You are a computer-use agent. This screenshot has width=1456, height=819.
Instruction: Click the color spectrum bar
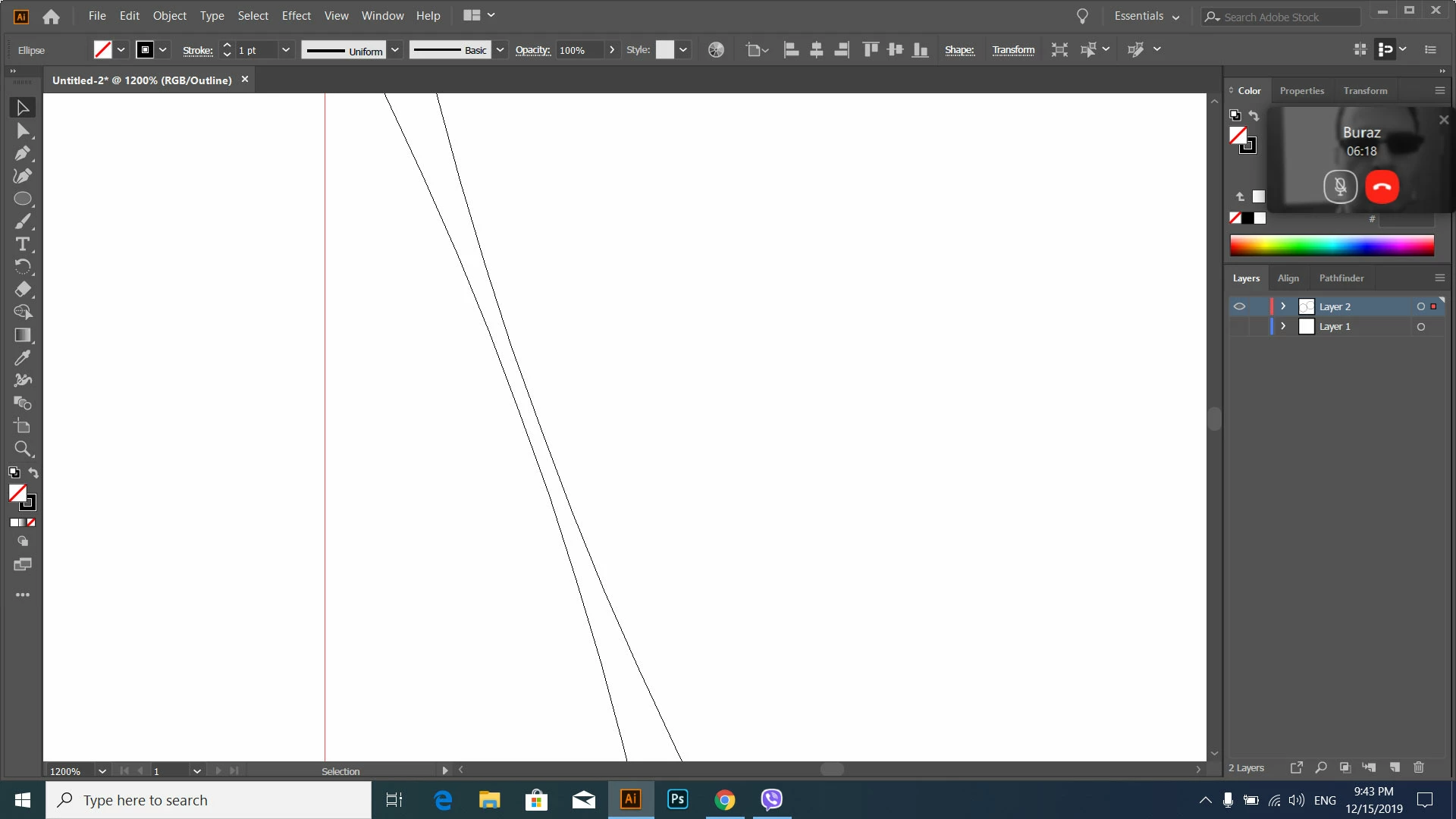coord(1332,246)
